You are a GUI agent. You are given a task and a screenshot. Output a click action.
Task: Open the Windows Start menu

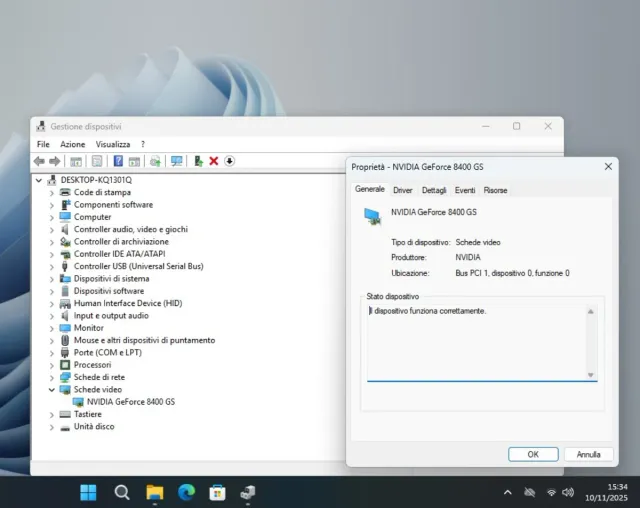(88, 492)
